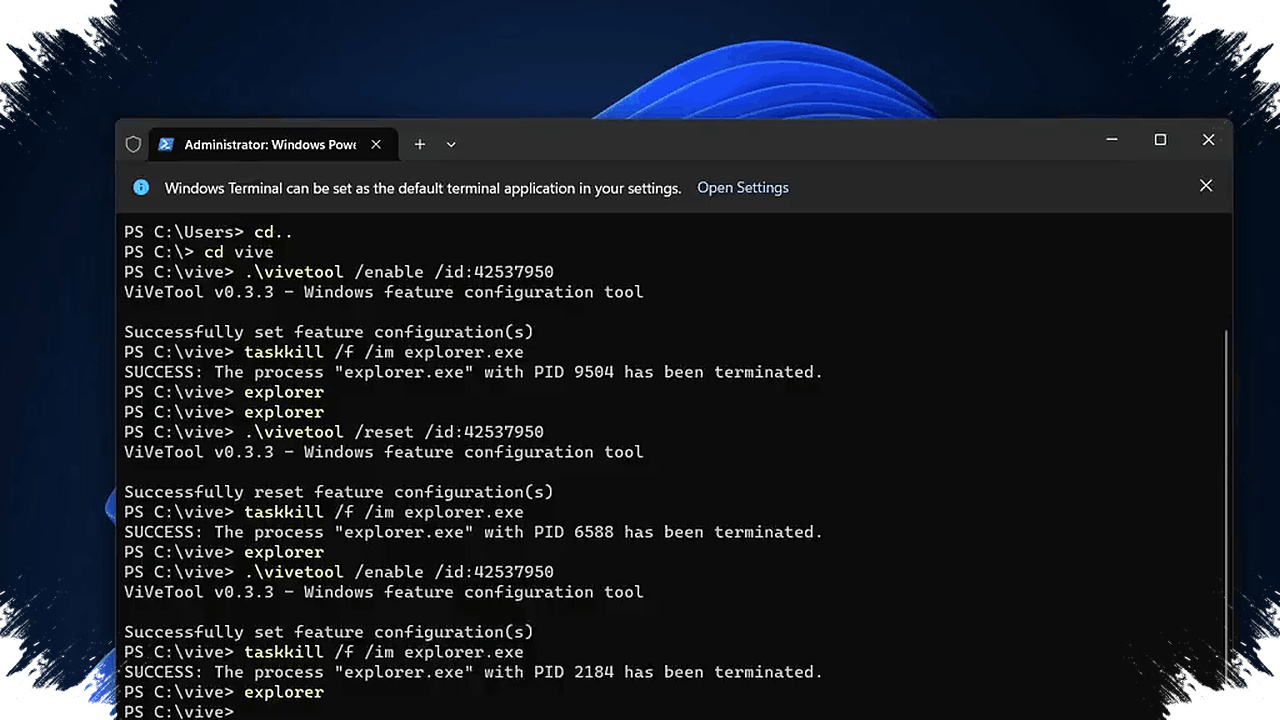
Task: Click 'PID 6588 has been terminated' line
Action: [473, 532]
